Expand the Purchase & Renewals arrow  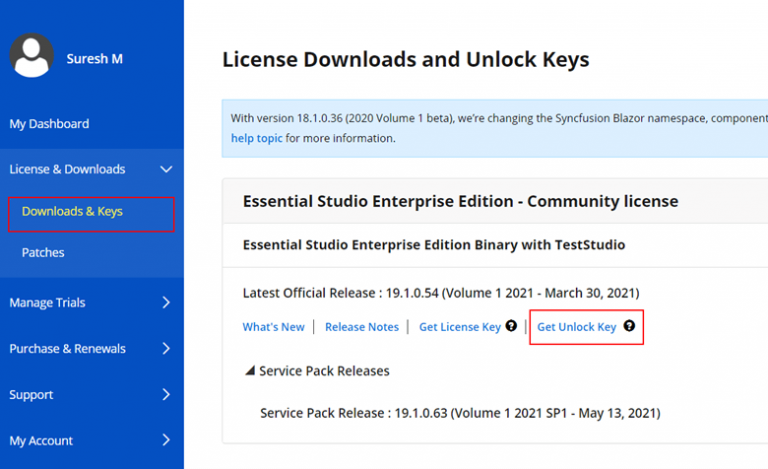pyautogui.click(x=166, y=349)
